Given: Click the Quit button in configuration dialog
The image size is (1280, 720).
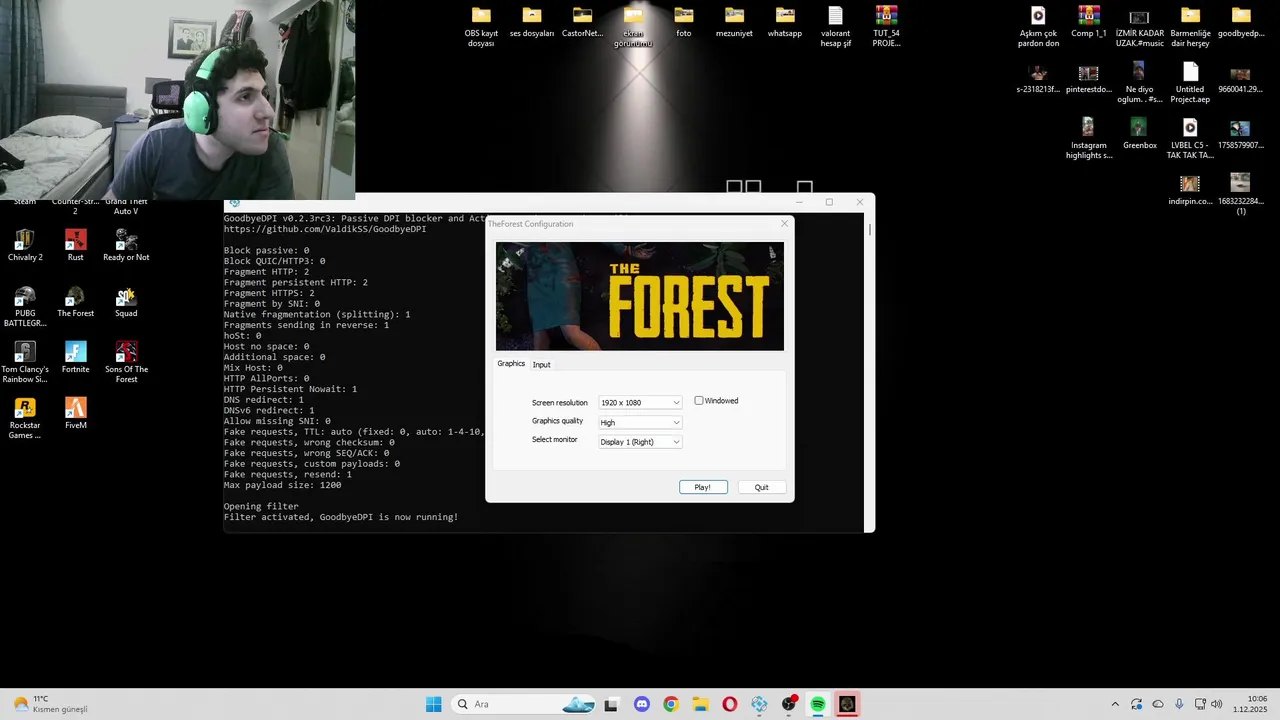Looking at the screenshot, I should pos(761,487).
